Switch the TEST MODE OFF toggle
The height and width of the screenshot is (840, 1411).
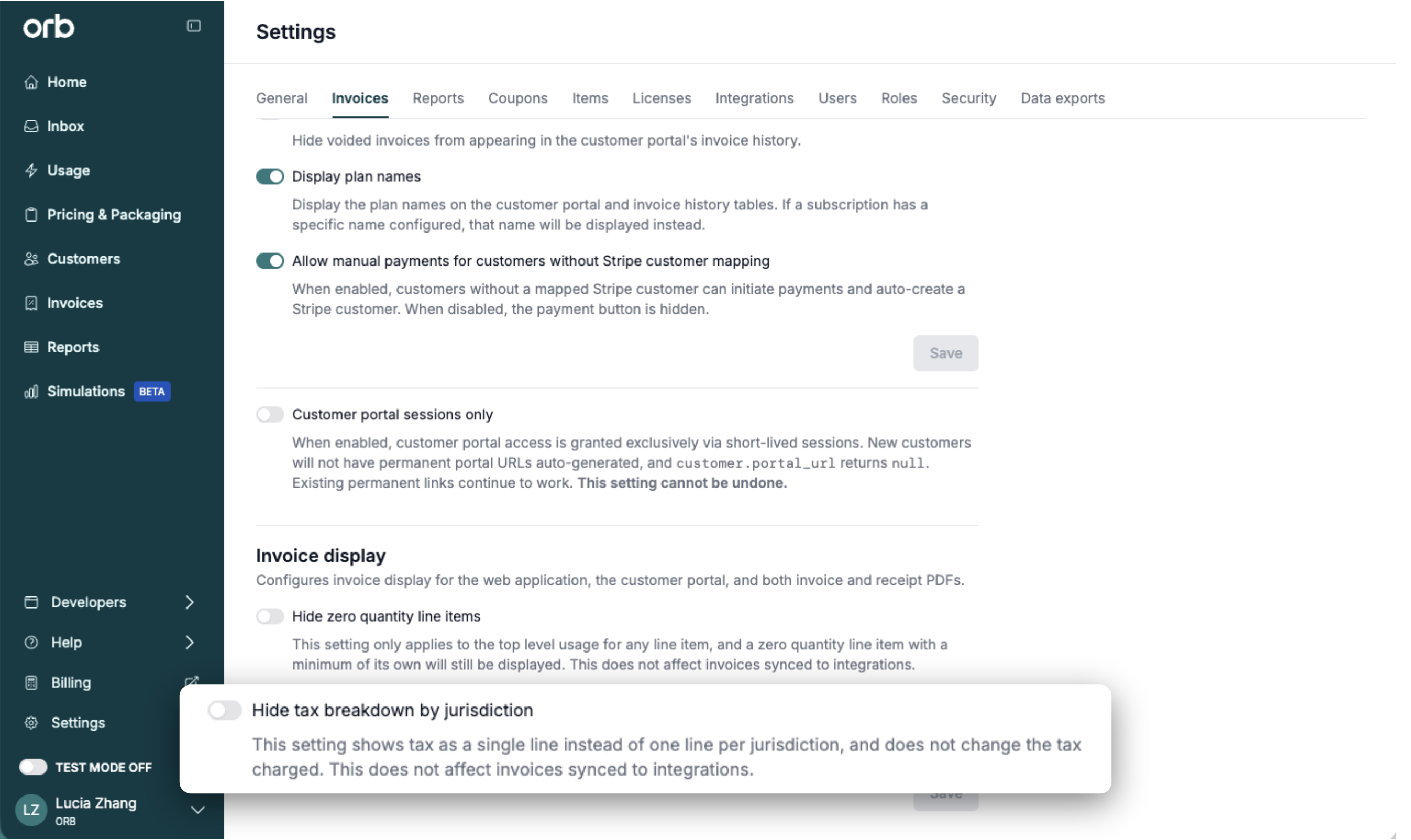[33, 767]
